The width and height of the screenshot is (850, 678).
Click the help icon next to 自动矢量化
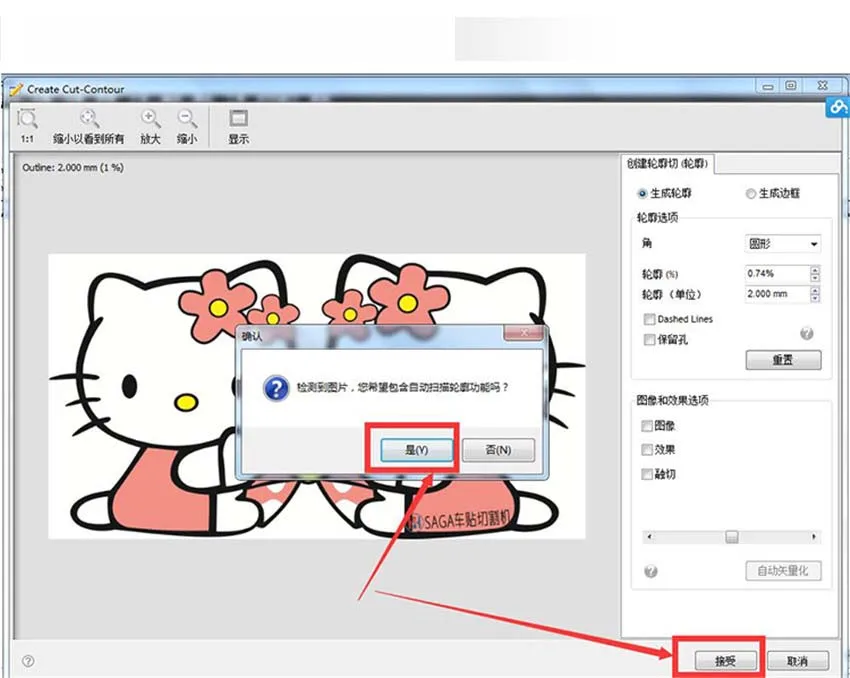pos(651,571)
